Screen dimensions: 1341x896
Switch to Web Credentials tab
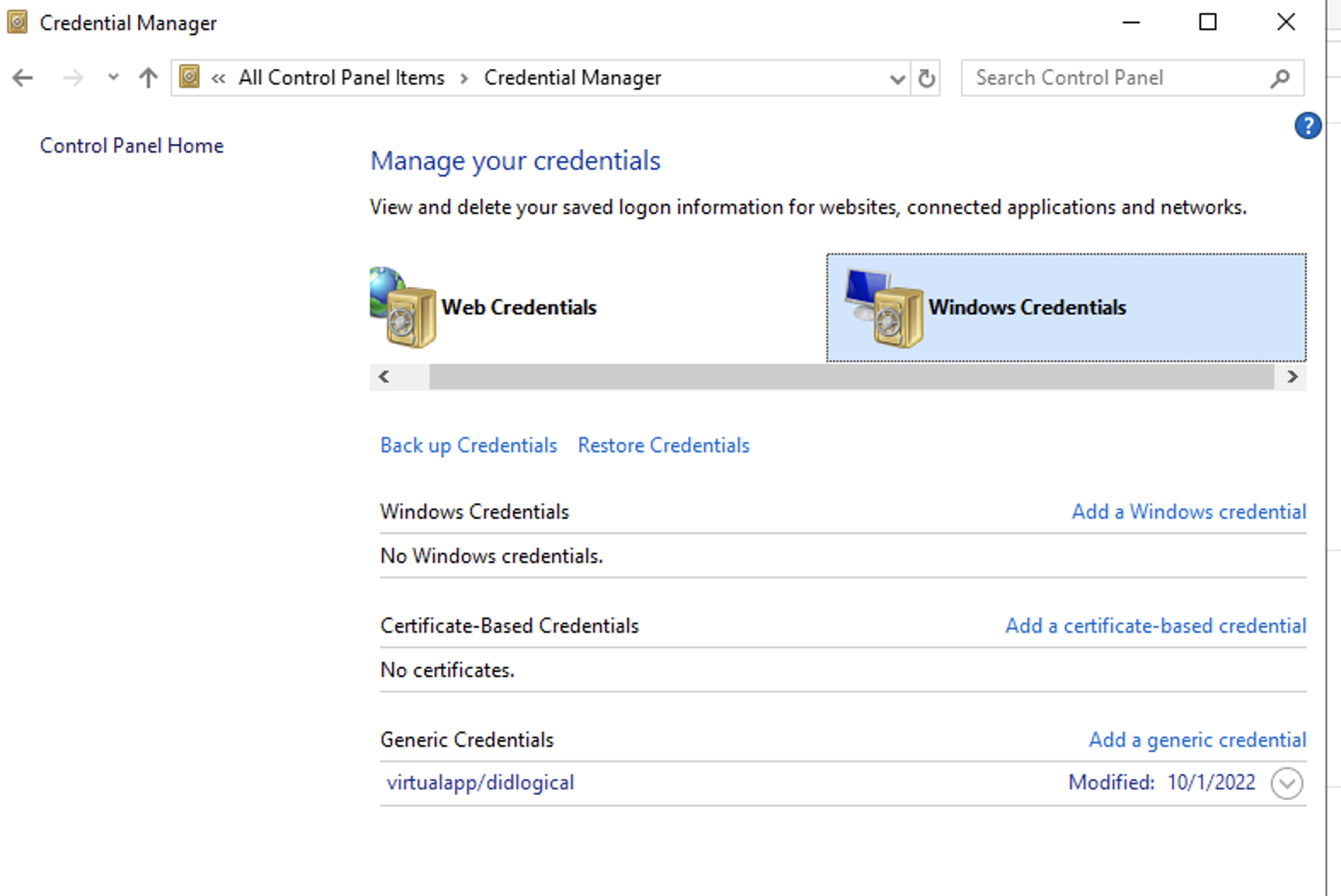(518, 307)
